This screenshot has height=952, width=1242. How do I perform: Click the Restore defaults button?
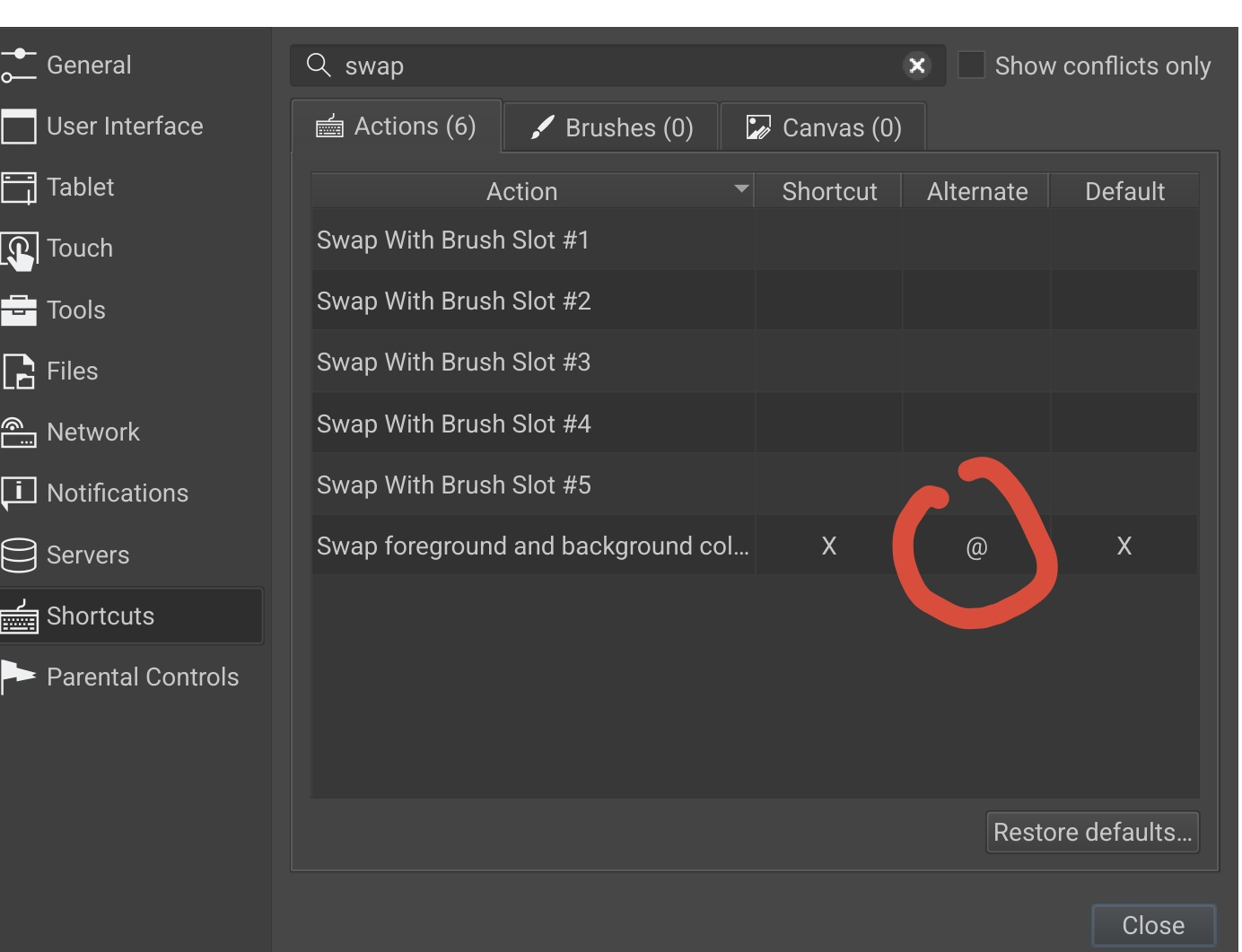1092,832
